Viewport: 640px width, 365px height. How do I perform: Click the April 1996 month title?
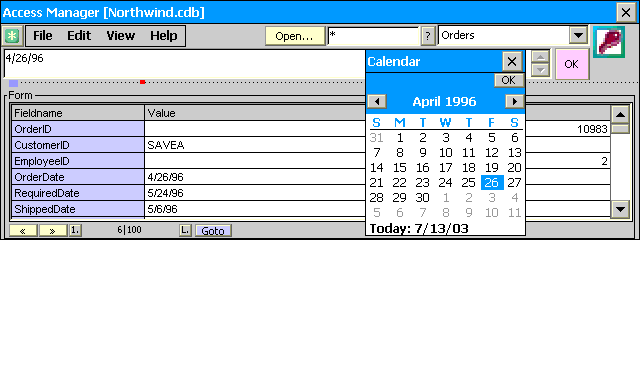pos(444,102)
